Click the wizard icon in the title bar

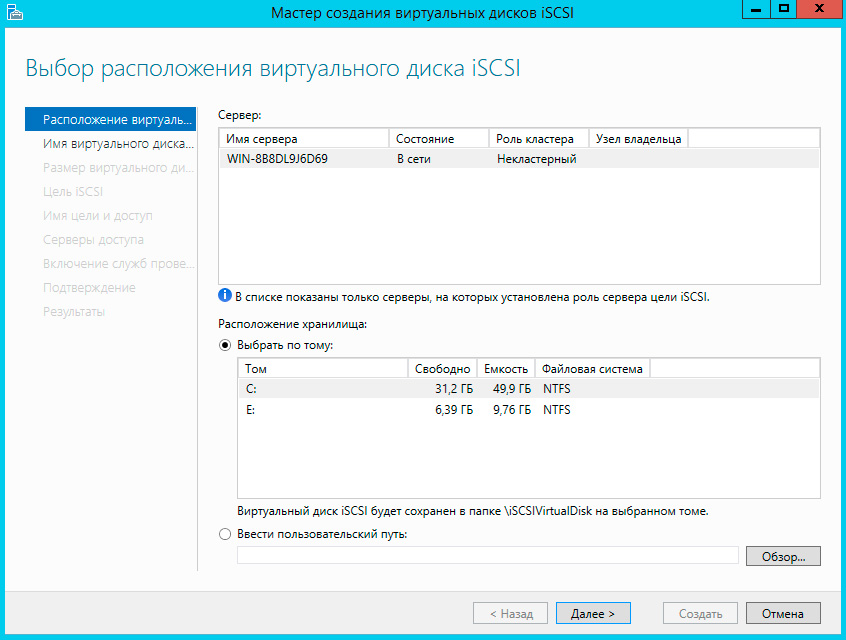(15, 12)
